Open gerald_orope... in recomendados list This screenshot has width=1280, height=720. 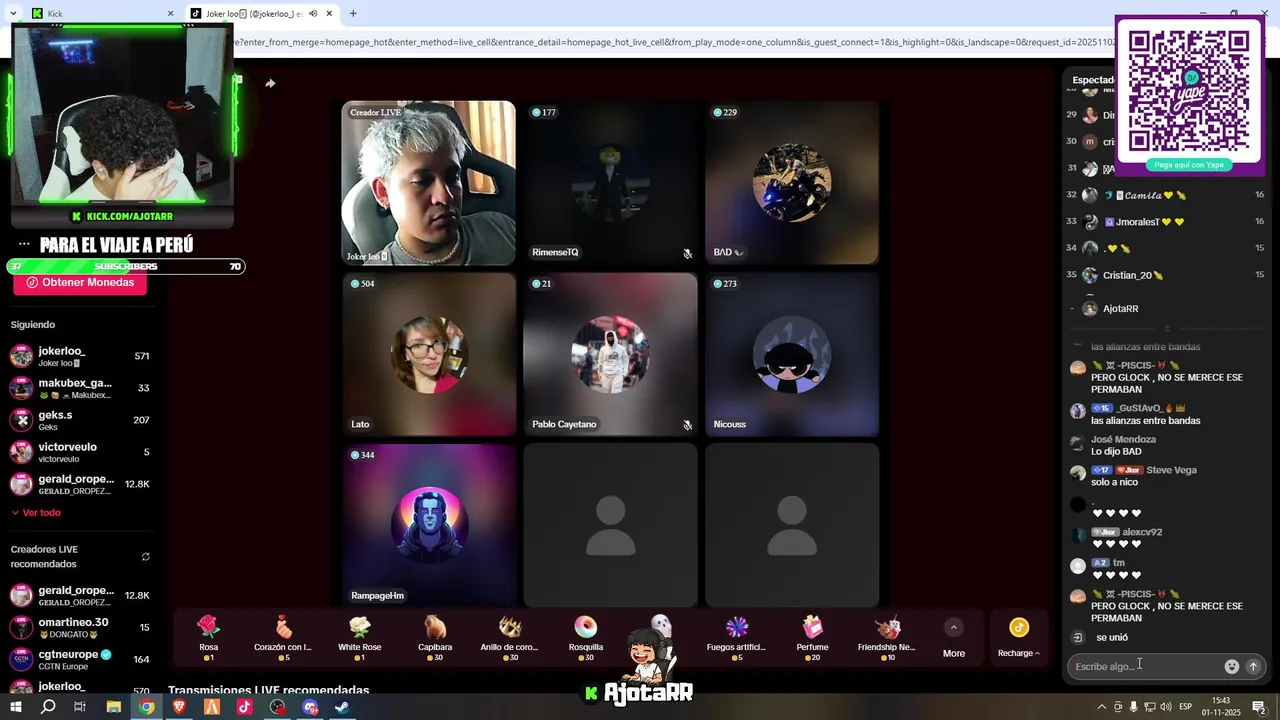coord(80,595)
